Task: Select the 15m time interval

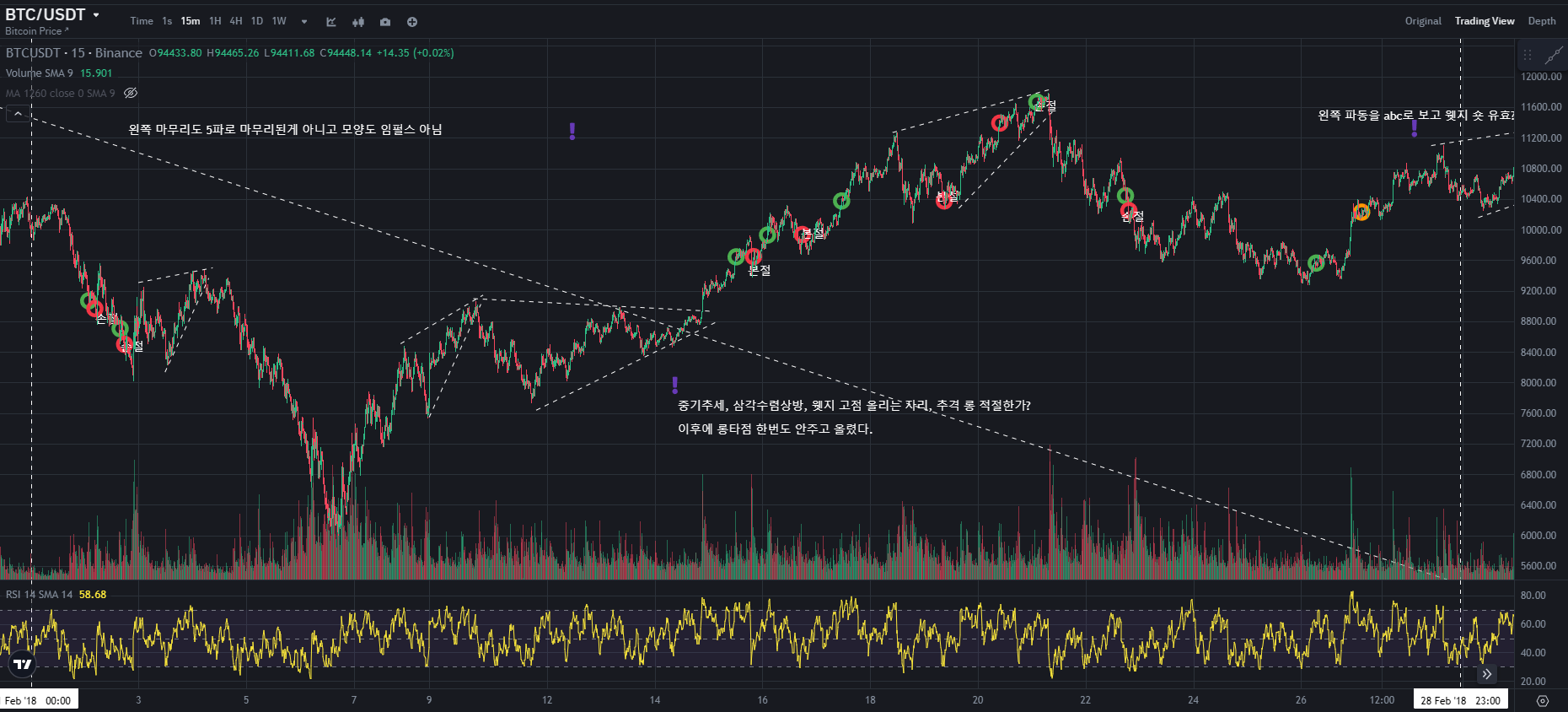Action: tap(191, 21)
